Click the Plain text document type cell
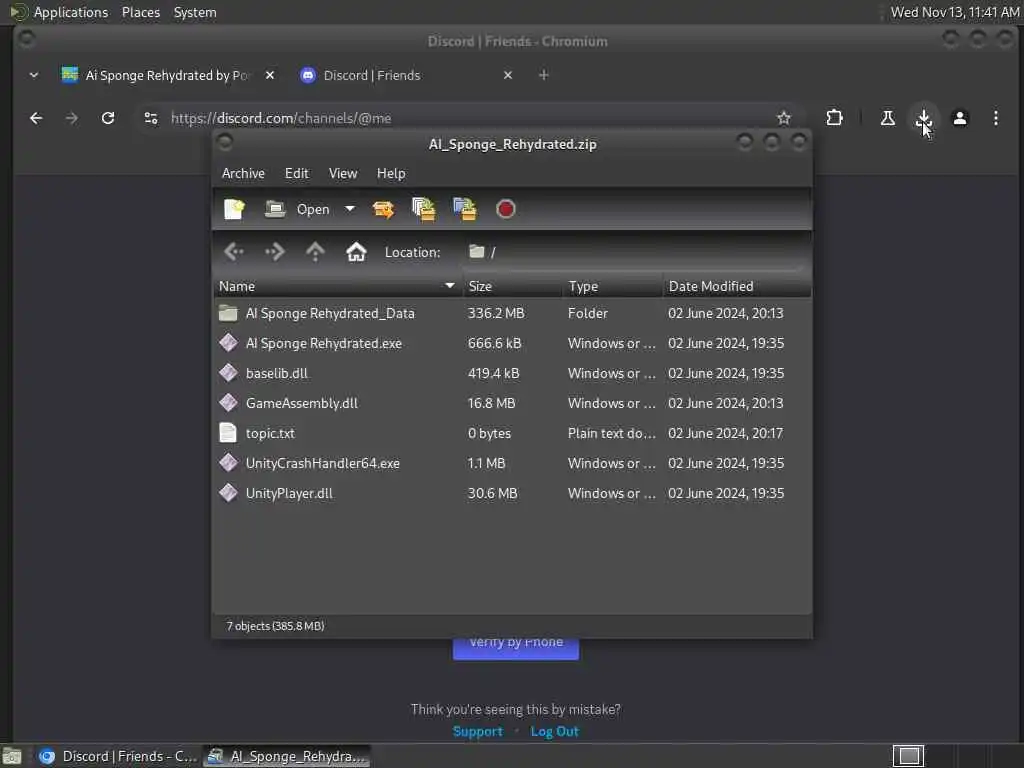Image resolution: width=1024 pixels, height=768 pixels. pyautogui.click(x=611, y=434)
